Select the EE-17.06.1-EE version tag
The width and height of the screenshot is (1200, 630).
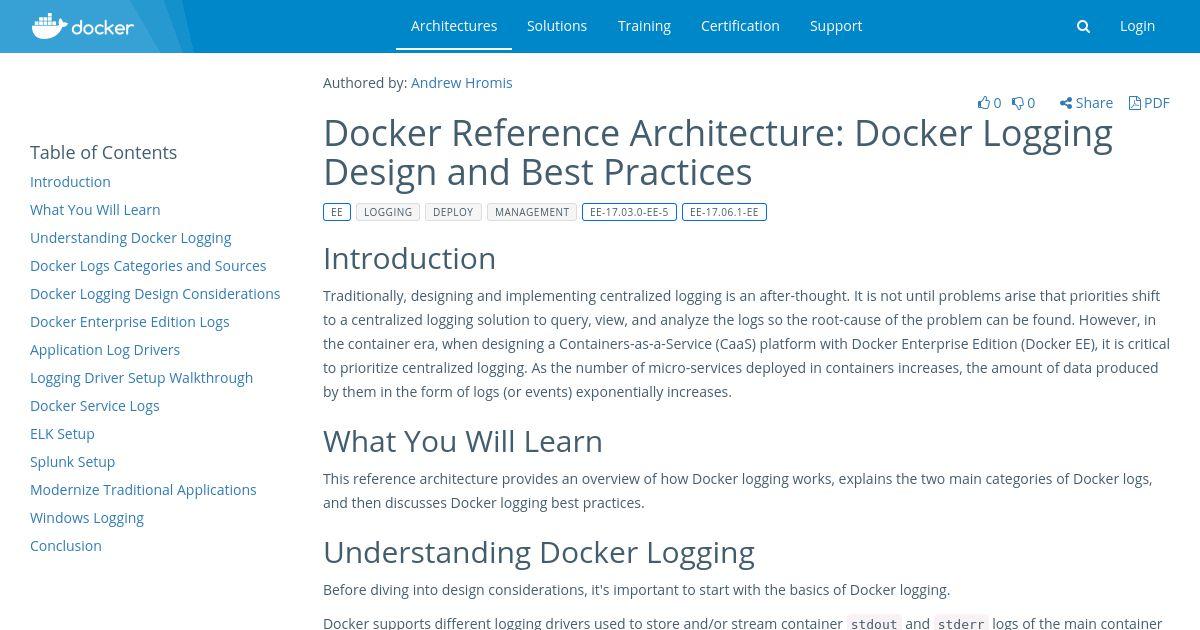tap(724, 212)
